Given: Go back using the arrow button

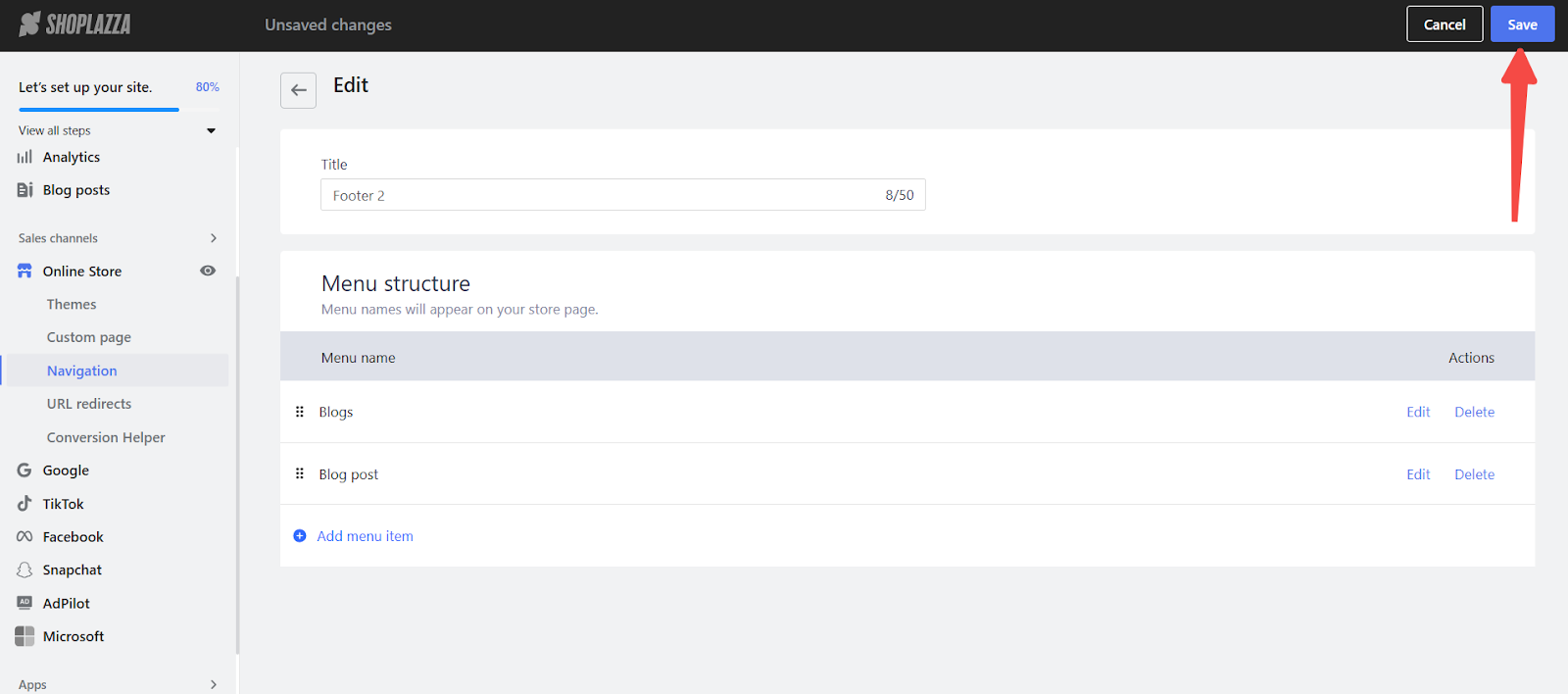Looking at the screenshot, I should 298,90.
